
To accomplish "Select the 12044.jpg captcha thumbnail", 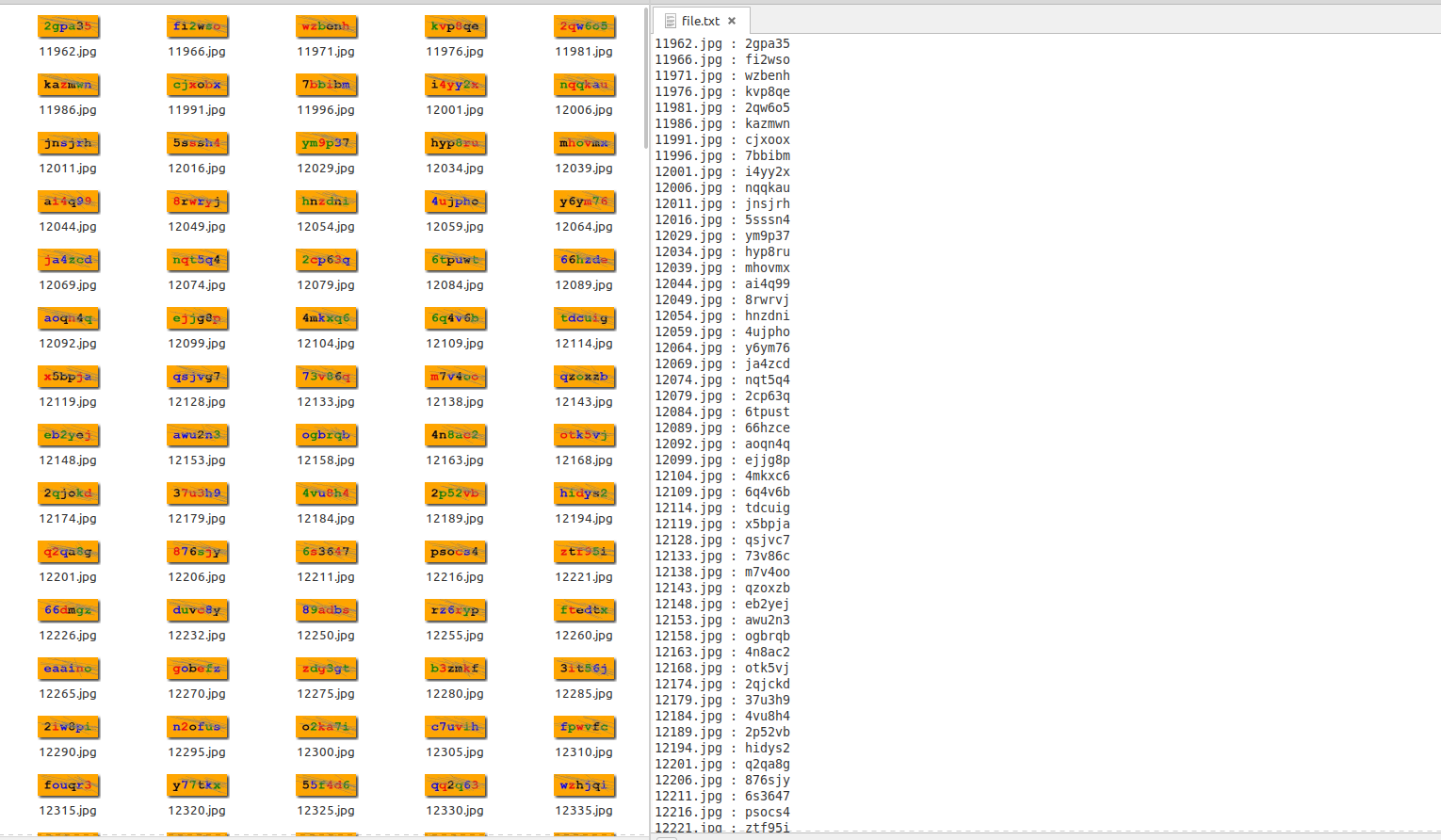I will tap(68, 202).
